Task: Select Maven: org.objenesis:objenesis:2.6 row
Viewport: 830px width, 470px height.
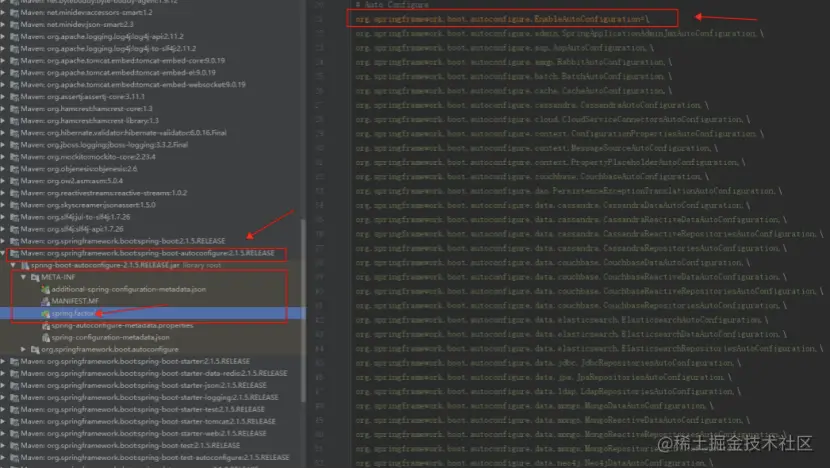Action: [x=79, y=169]
